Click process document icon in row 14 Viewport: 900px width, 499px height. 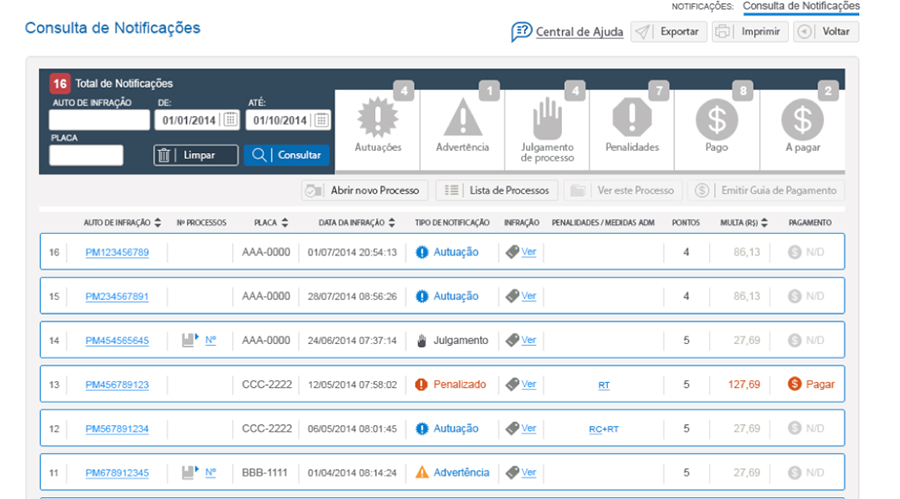(x=190, y=340)
